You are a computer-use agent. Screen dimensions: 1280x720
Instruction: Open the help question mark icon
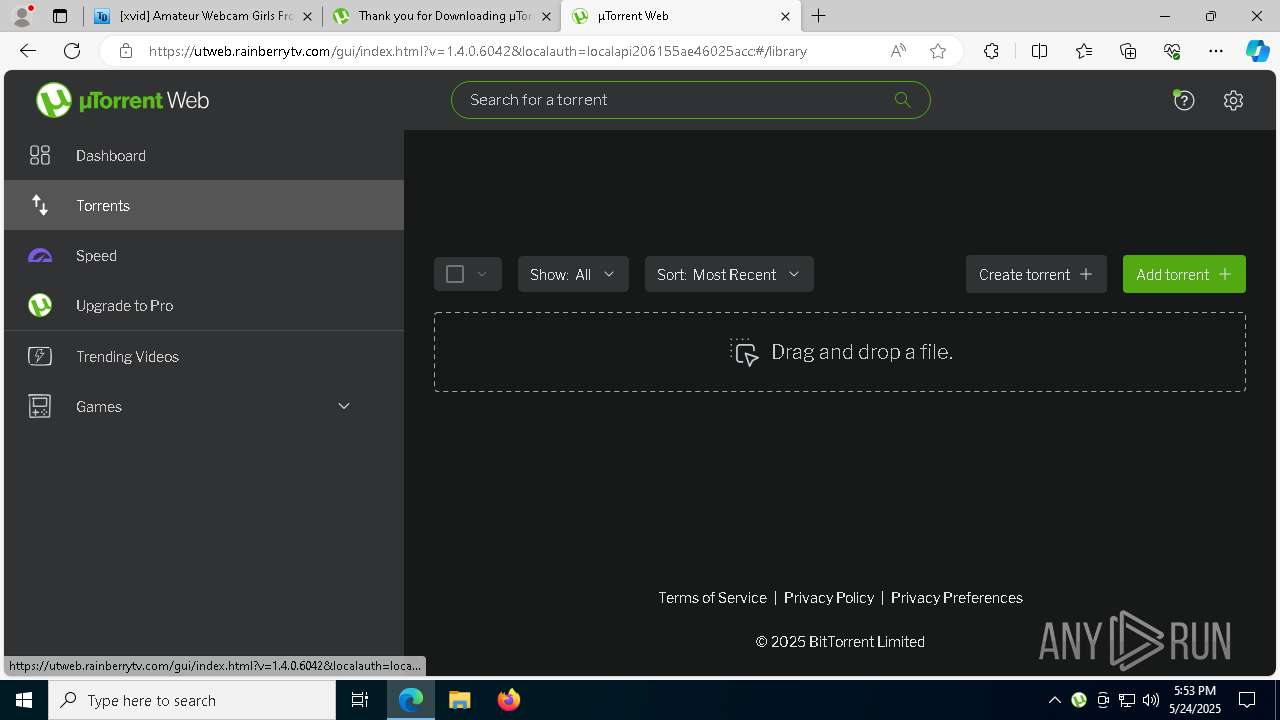point(1184,100)
